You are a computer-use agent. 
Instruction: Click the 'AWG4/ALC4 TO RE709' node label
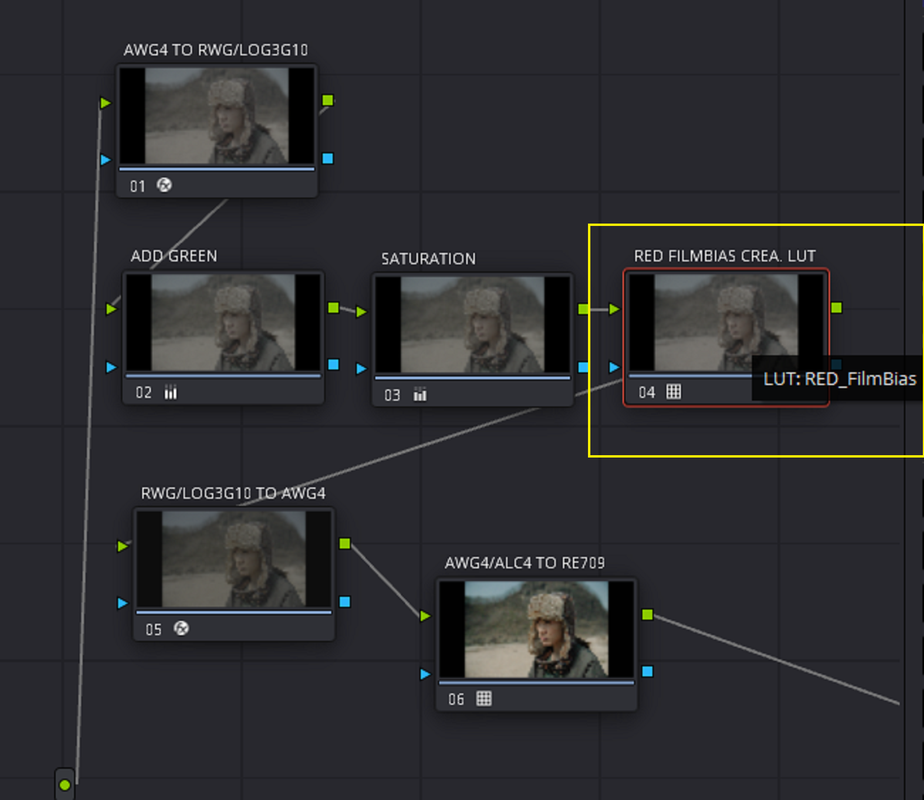[x=524, y=563]
